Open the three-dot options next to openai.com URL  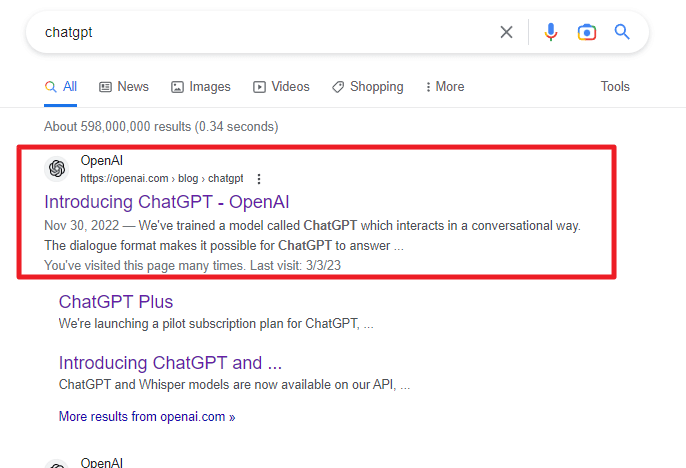[259, 178]
